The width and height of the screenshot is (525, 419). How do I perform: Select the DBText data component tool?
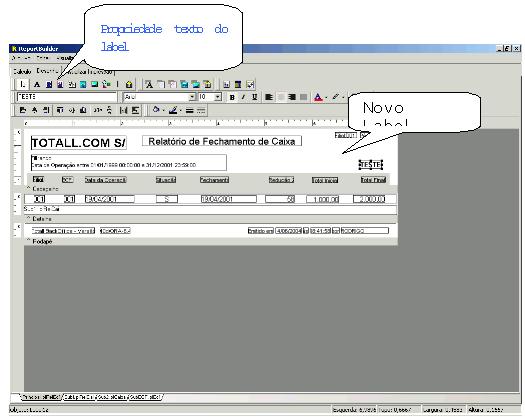149,85
